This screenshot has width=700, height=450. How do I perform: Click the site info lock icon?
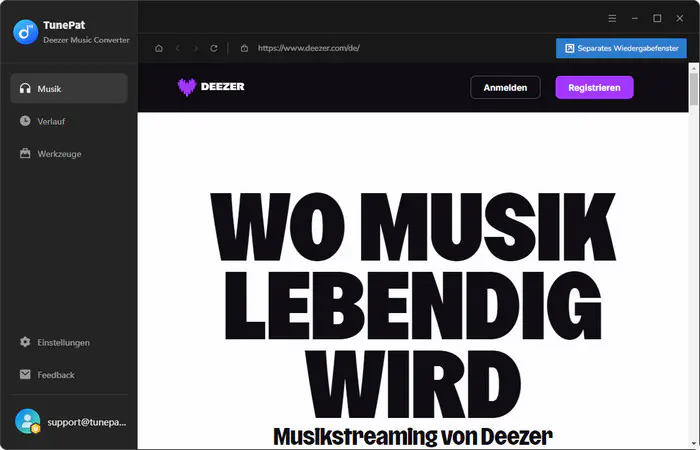point(244,48)
